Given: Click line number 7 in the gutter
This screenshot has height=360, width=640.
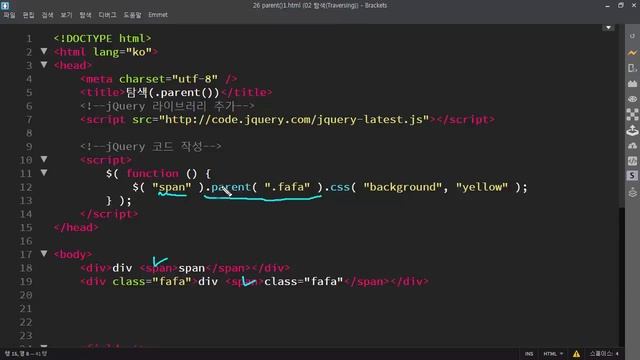Looking at the screenshot, I should [x=29, y=120].
